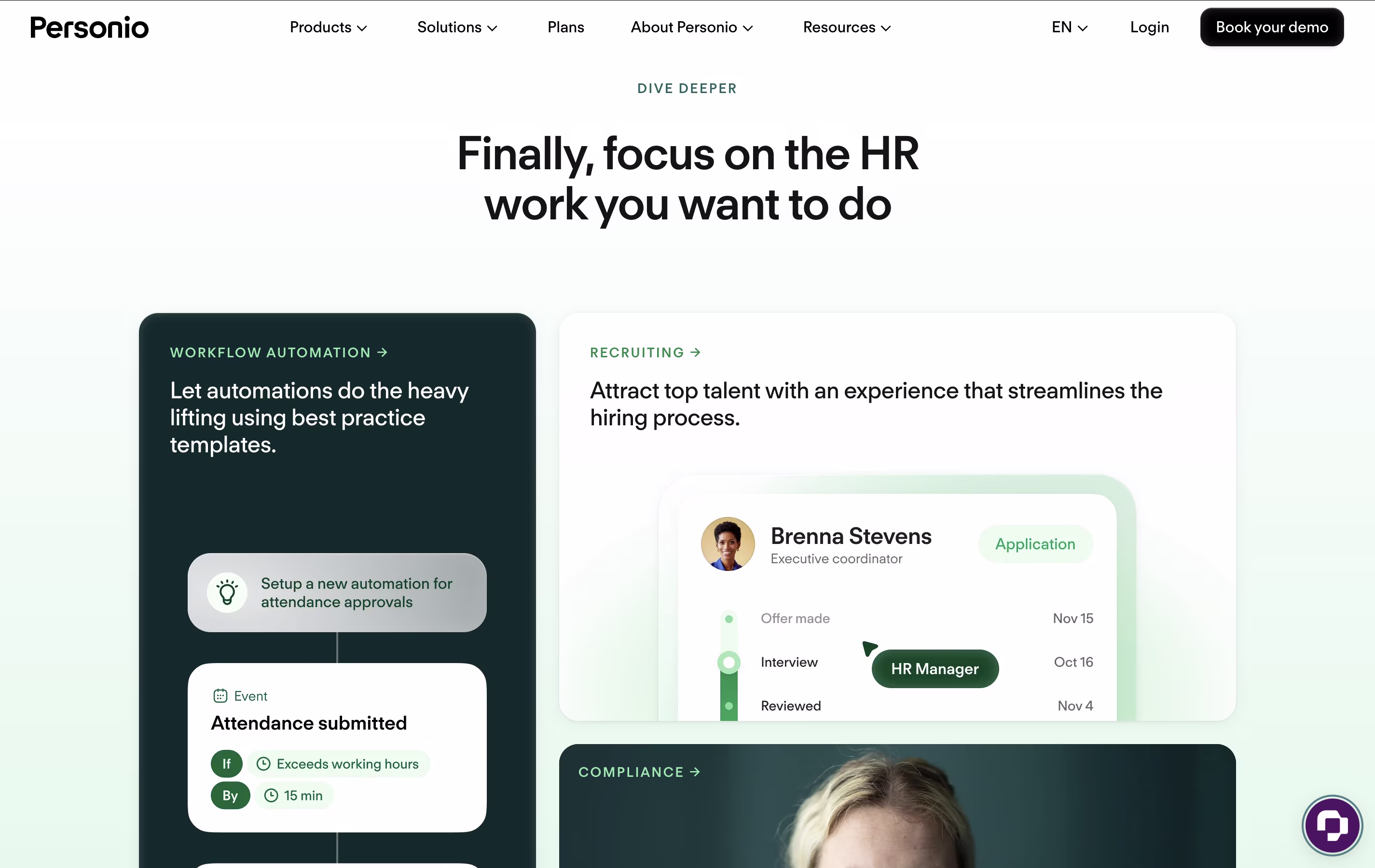1375x868 pixels.
Task: Click the Offer made row label
Action: pyautogui.click(x=795, y=619)
